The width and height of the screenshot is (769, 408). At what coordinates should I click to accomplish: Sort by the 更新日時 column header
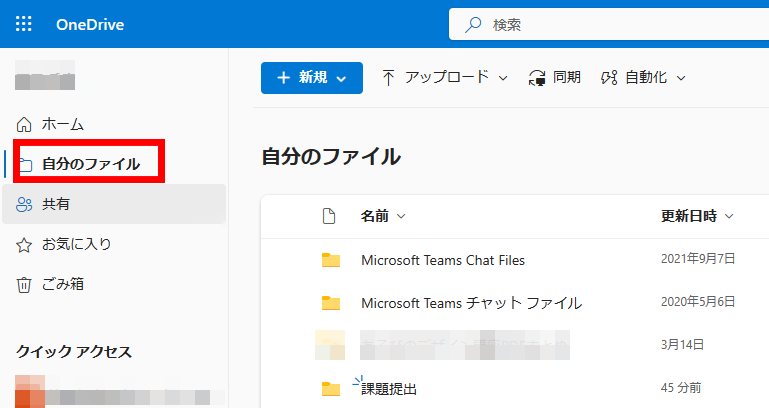697,216
